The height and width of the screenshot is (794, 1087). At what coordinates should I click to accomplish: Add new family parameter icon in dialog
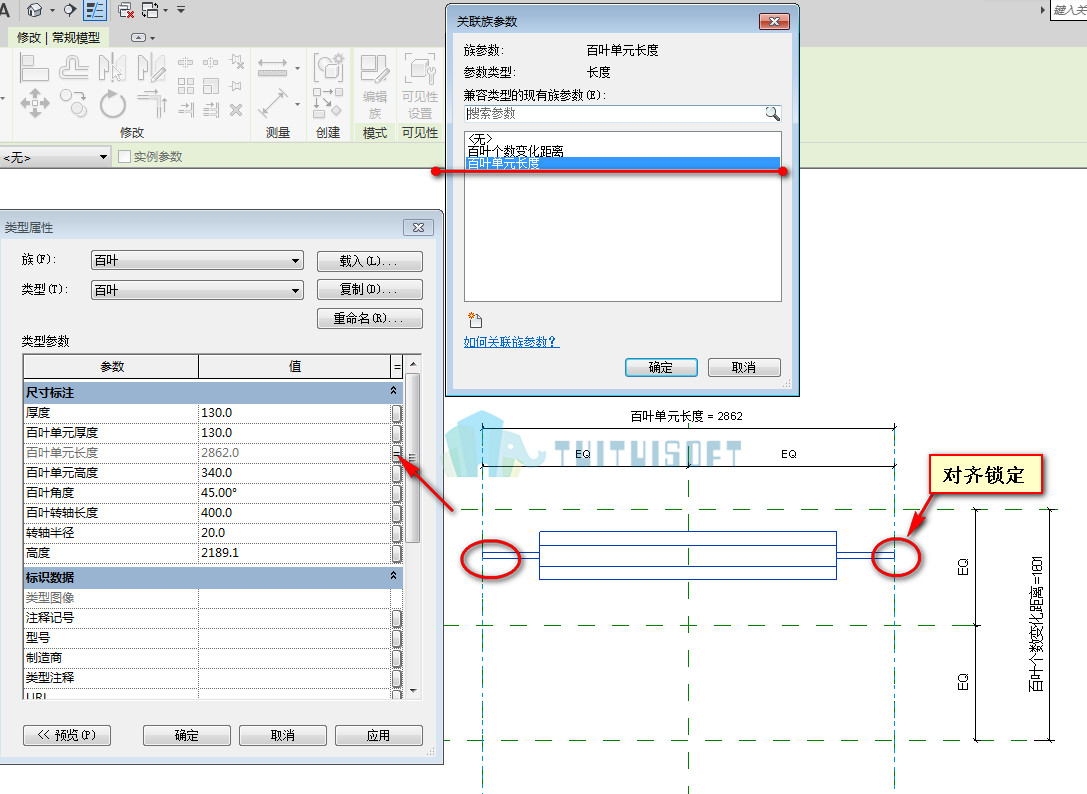pos(475,320)
